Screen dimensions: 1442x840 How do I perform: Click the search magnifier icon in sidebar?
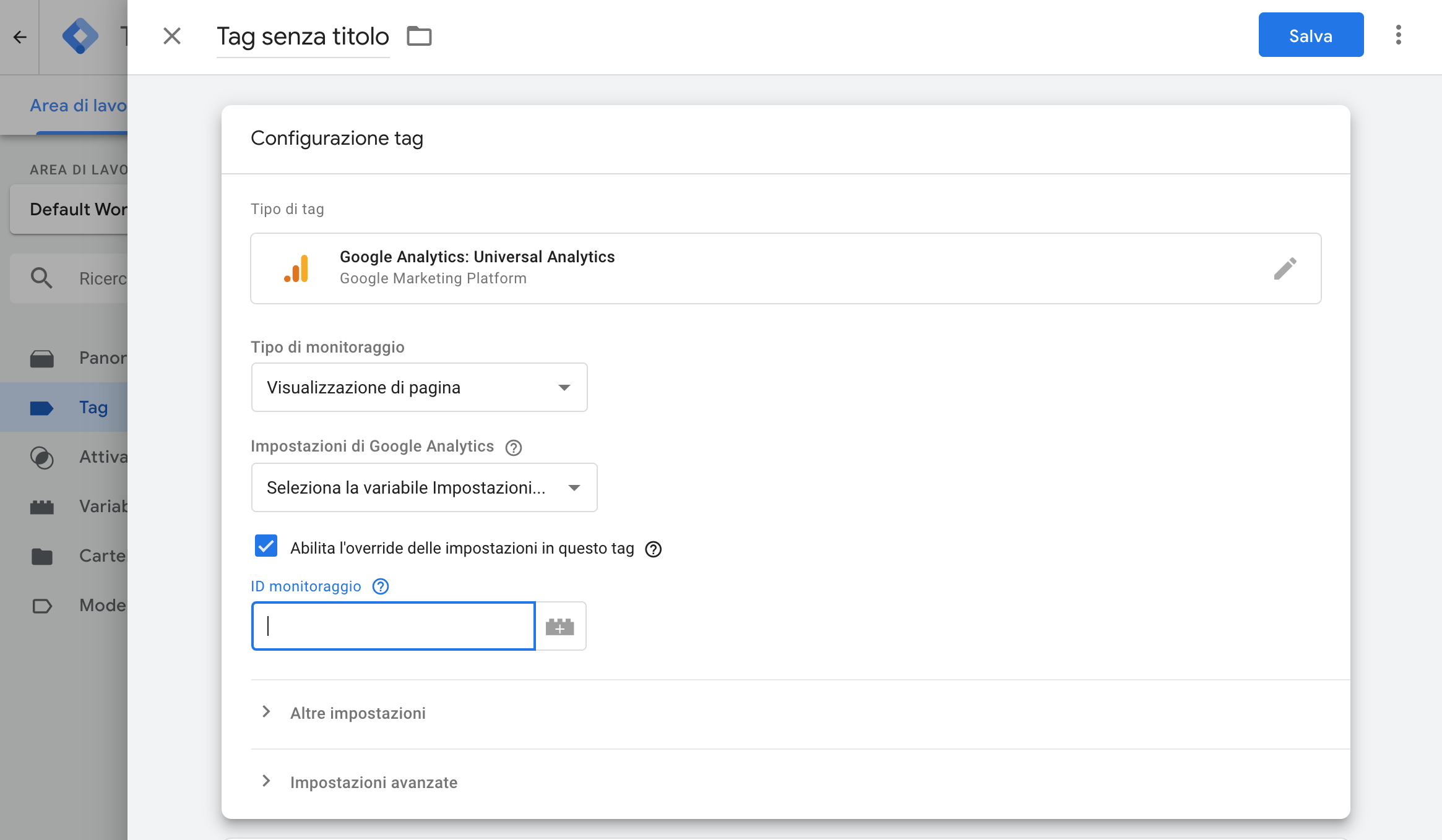(x=41, y=278)
